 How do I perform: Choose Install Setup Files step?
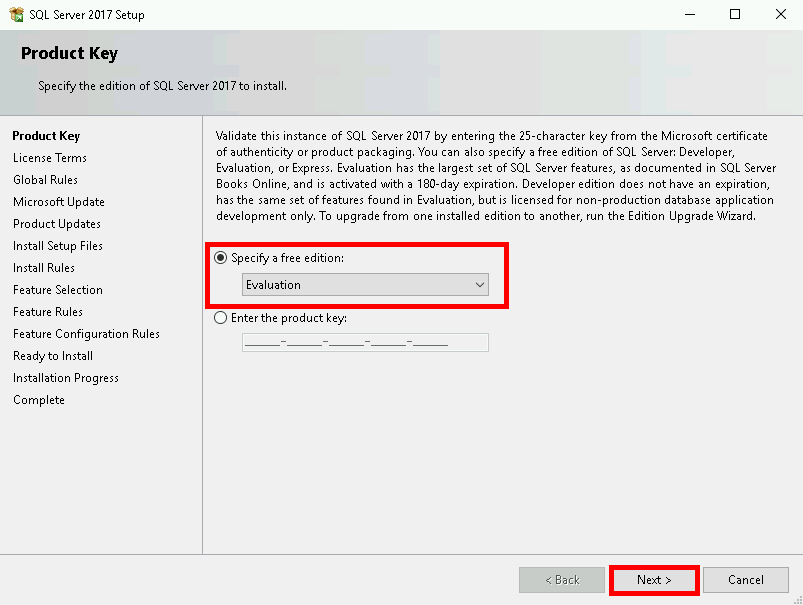pos(58,246)
